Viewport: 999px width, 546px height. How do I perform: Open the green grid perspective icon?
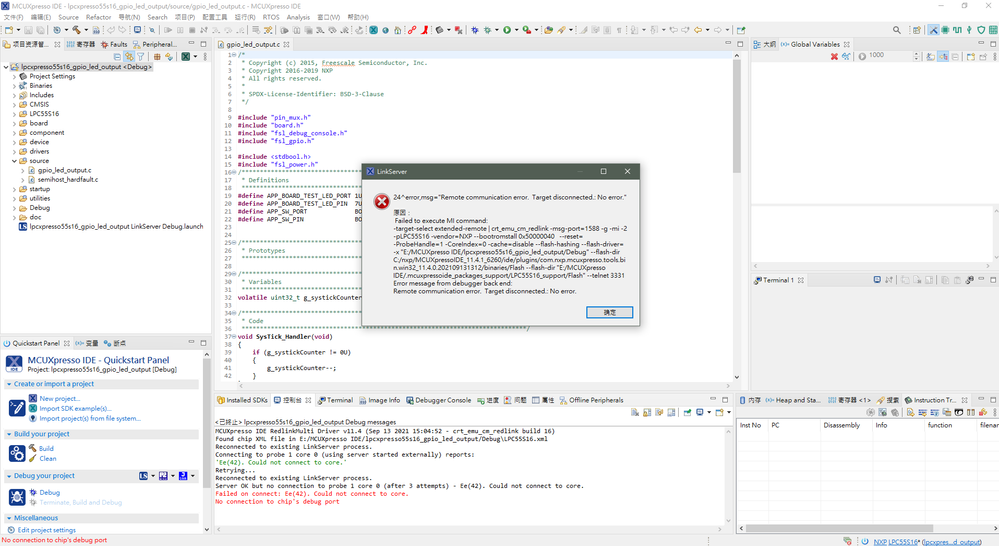[x=993, y=30]
